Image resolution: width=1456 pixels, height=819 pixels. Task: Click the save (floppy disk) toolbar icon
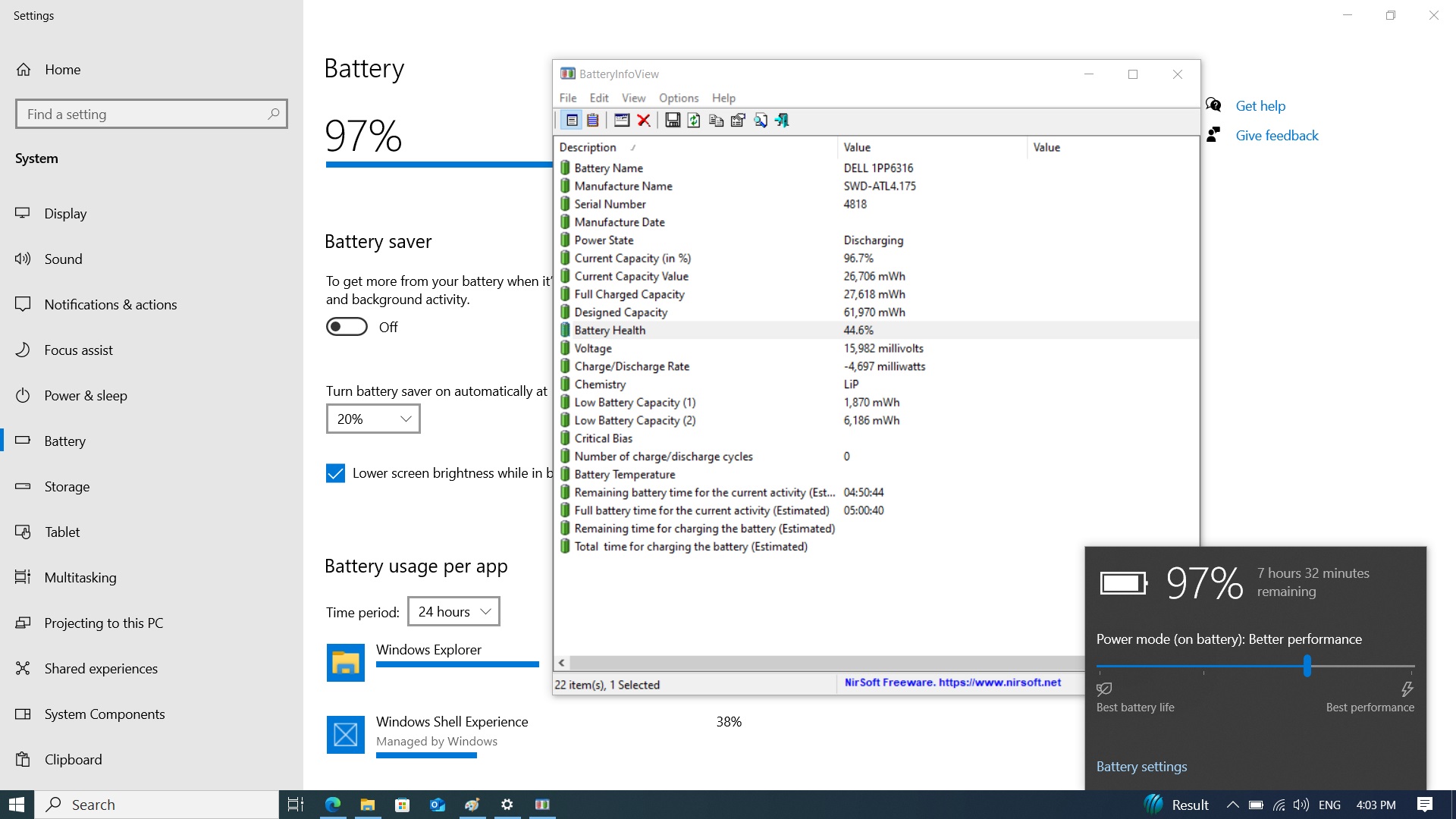click(673, 120)
